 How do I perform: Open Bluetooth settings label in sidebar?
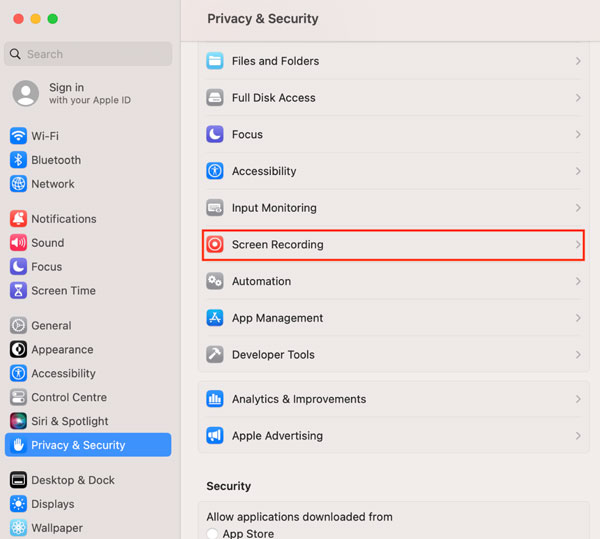click(x=56, y=160)
